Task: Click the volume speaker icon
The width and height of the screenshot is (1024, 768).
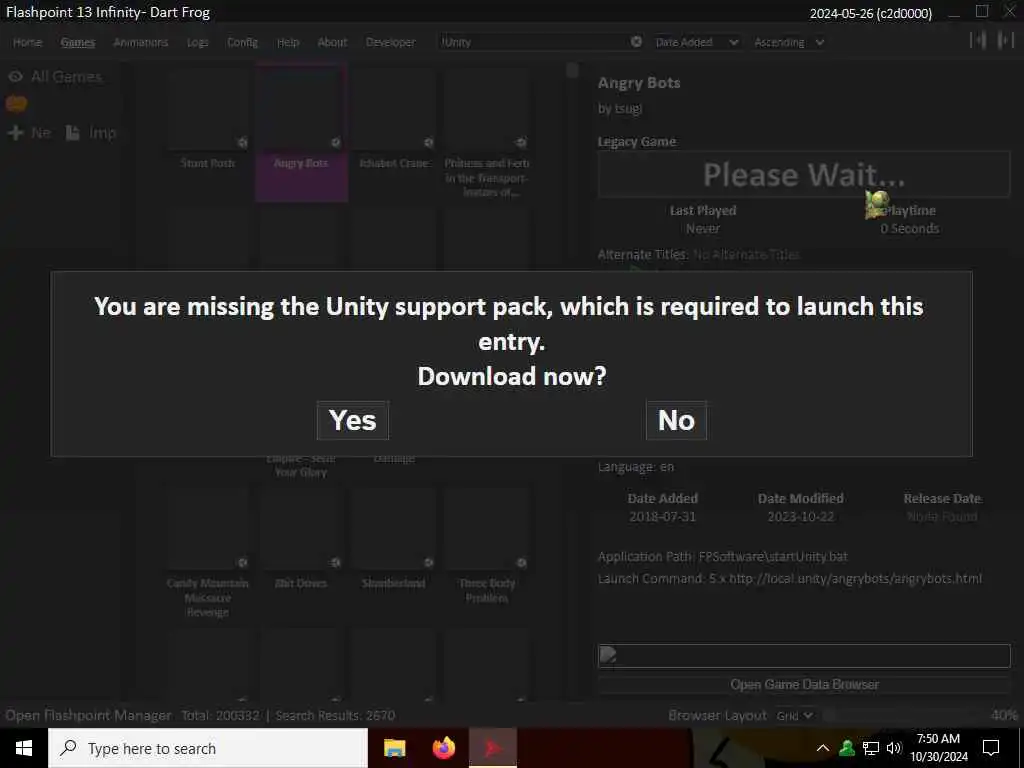Action: [894, 748]
